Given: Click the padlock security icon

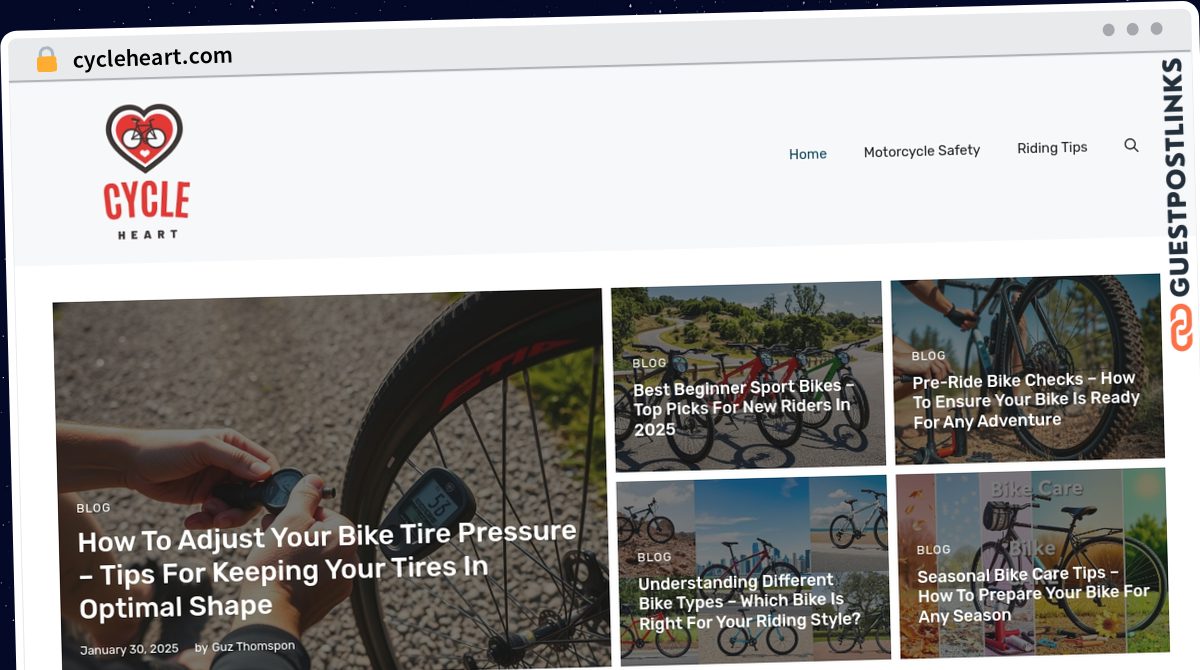Looking at the screenshot, I should [46, 60].
